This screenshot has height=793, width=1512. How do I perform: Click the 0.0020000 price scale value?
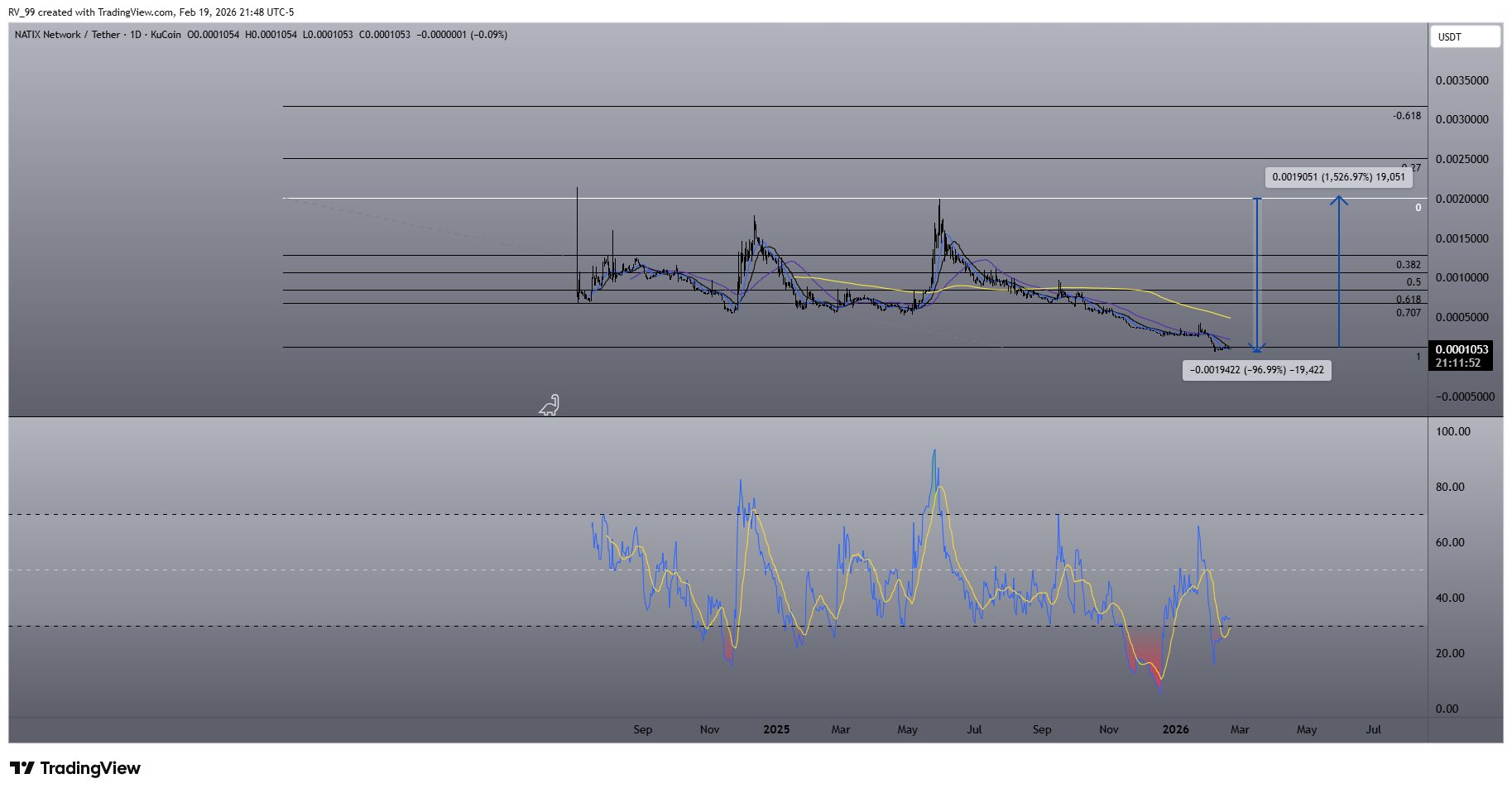pyautogui.click(x=1462, y=199)
